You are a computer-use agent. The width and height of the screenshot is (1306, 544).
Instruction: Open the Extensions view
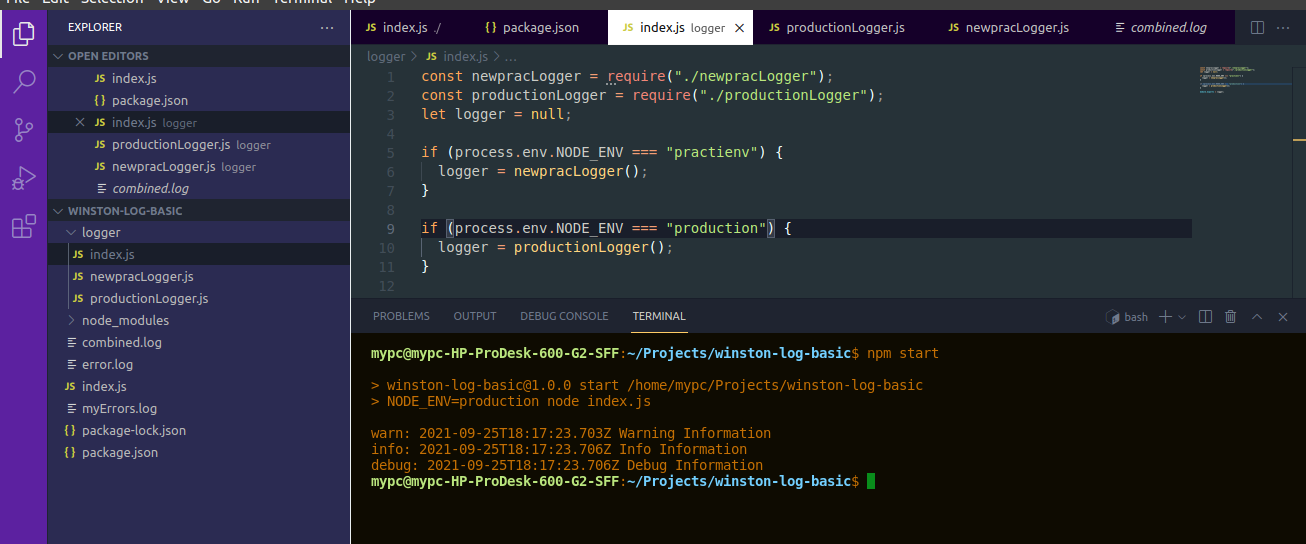click(x=24, y=227)
